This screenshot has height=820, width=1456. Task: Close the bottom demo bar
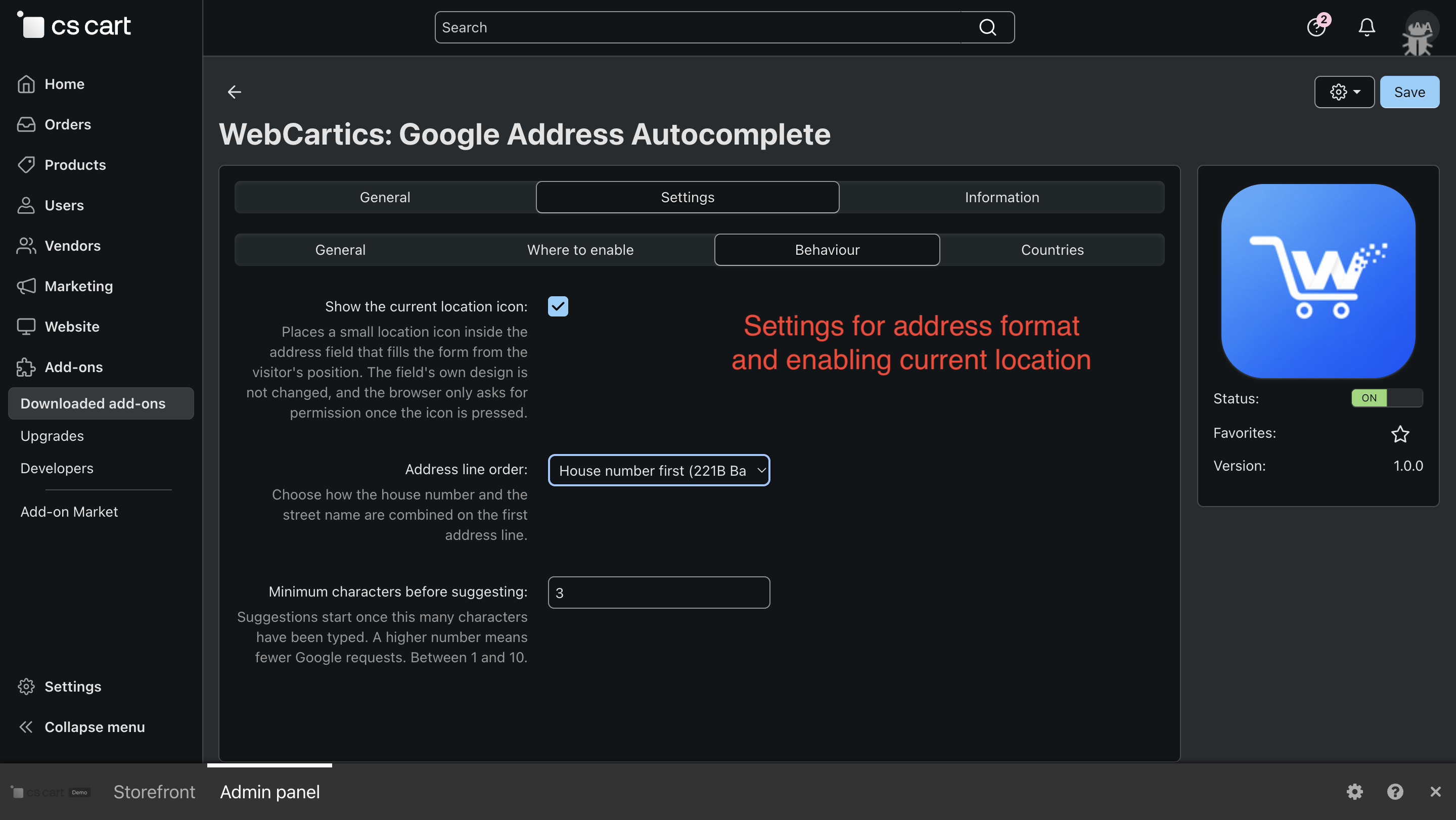coord(1435,791)
